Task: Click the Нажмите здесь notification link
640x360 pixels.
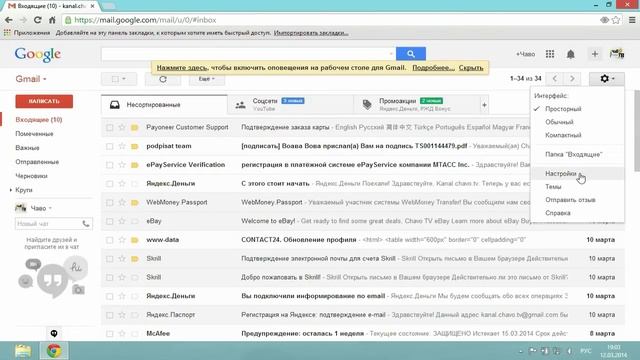Action: pos(182,68)
